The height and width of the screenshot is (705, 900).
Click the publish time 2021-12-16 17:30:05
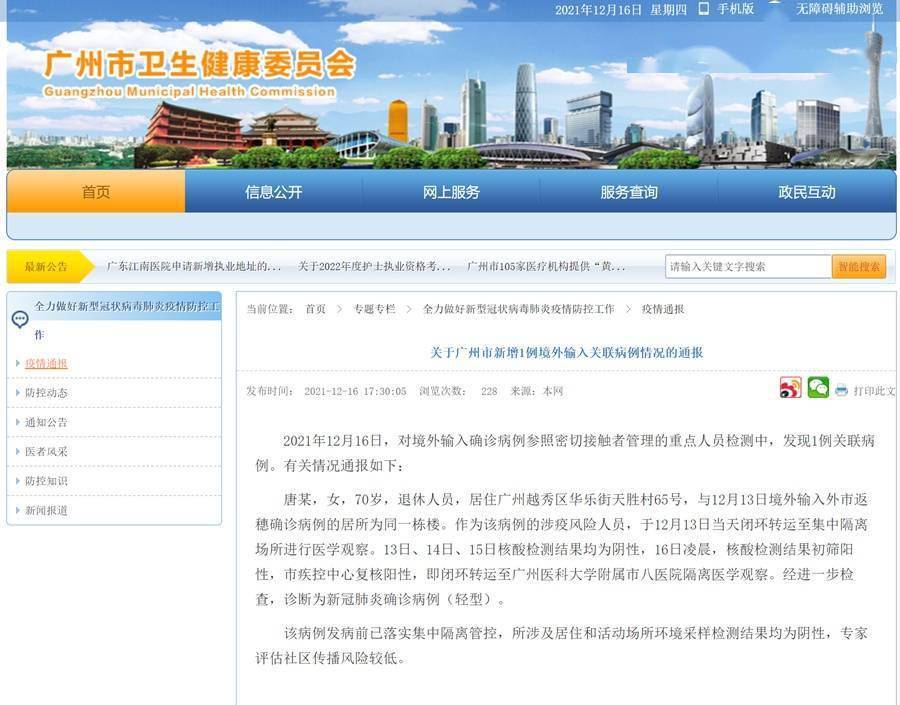coord(355,392)
